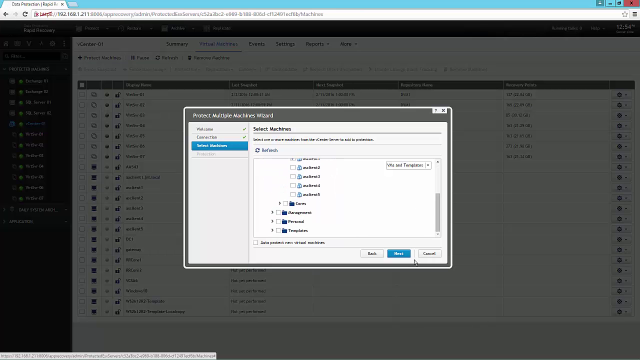
Task: Check the Templates folder checkbox
Action: pos(278,231)
